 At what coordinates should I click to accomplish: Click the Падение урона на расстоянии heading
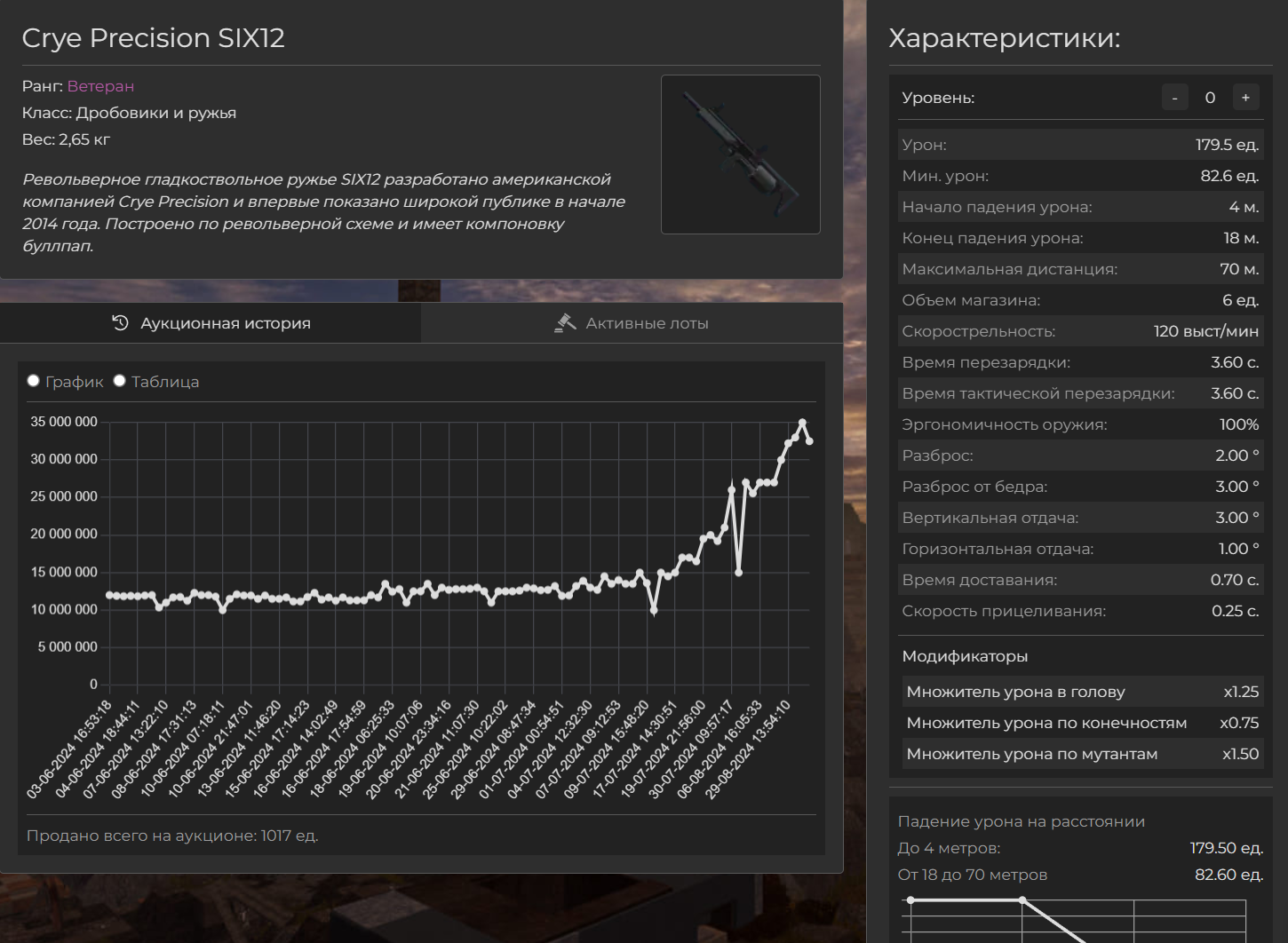click(x=1022, y=821)
